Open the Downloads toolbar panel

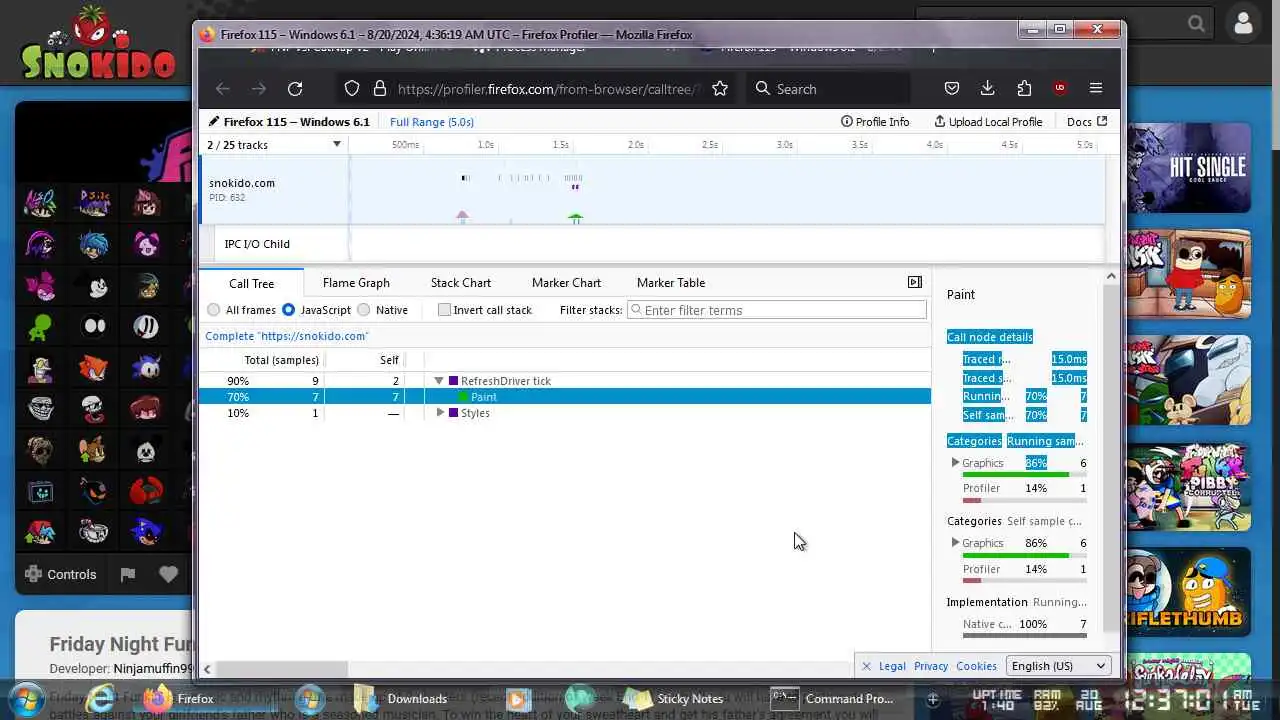click(x=987, y=89)
